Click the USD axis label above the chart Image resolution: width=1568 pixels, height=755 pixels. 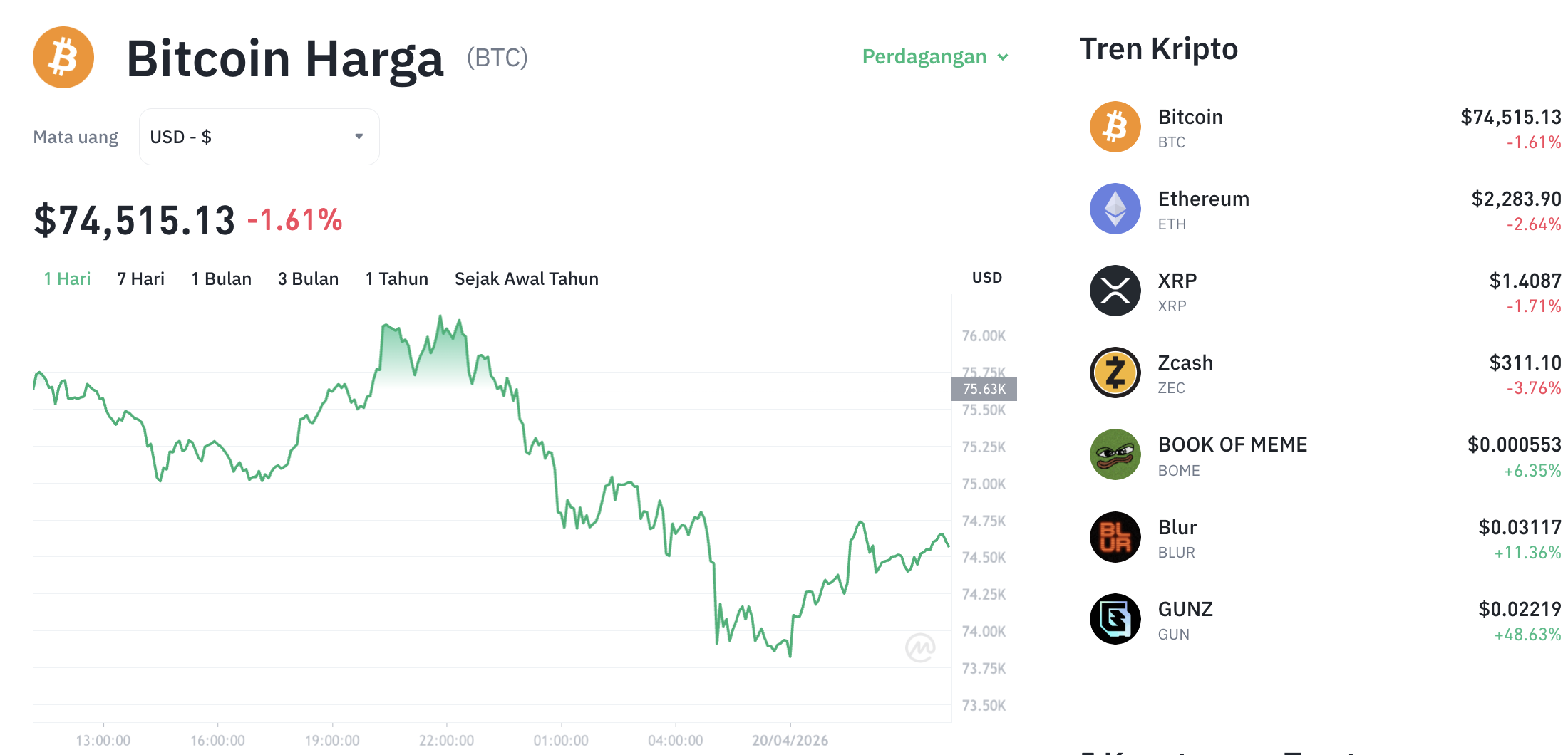point(986,277)
